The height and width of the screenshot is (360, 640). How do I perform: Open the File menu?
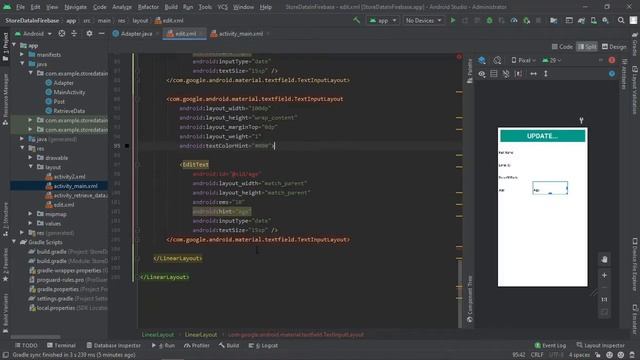coord(20,7)
